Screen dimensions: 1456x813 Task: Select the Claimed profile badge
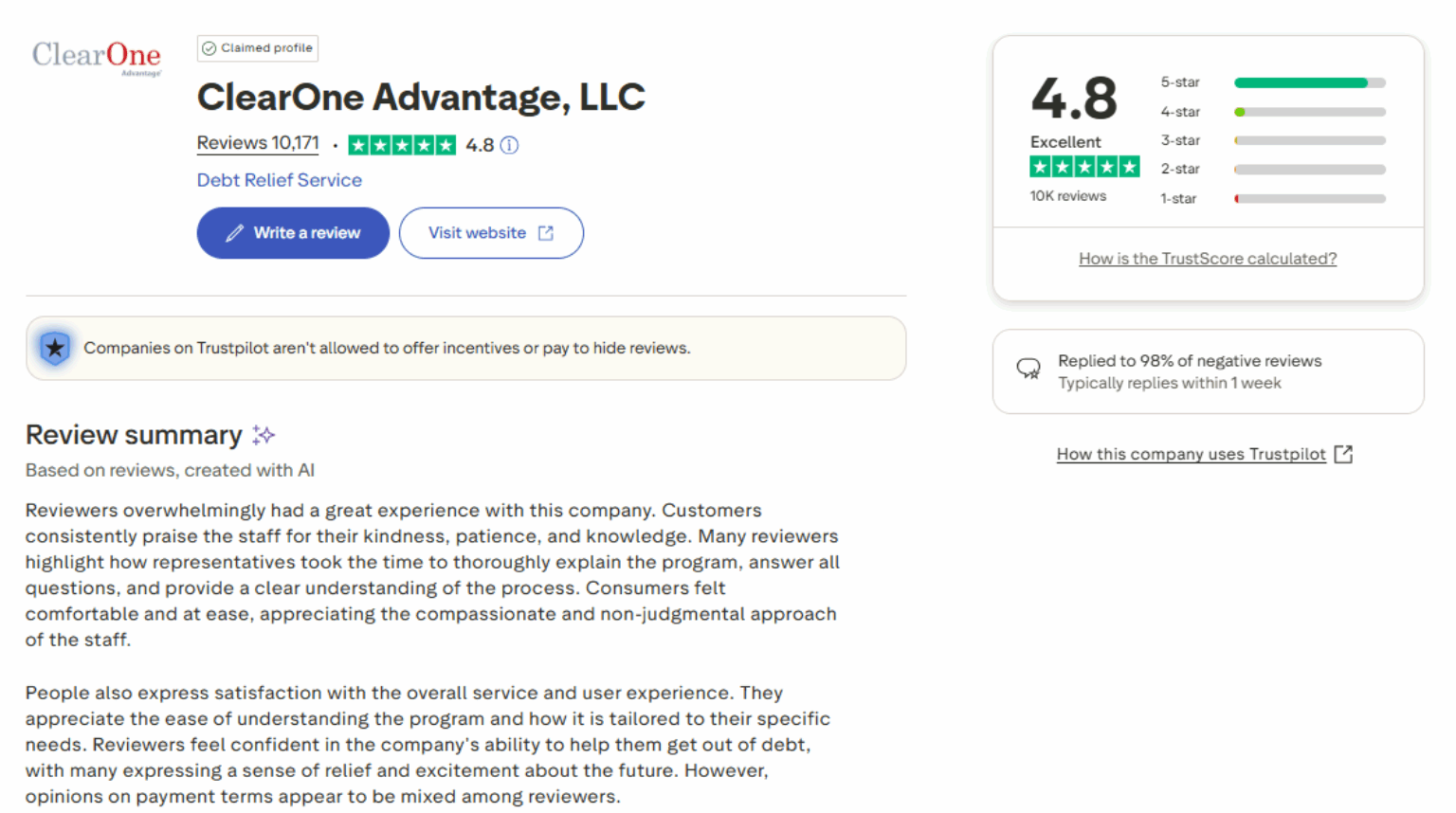tap(257, 47)
